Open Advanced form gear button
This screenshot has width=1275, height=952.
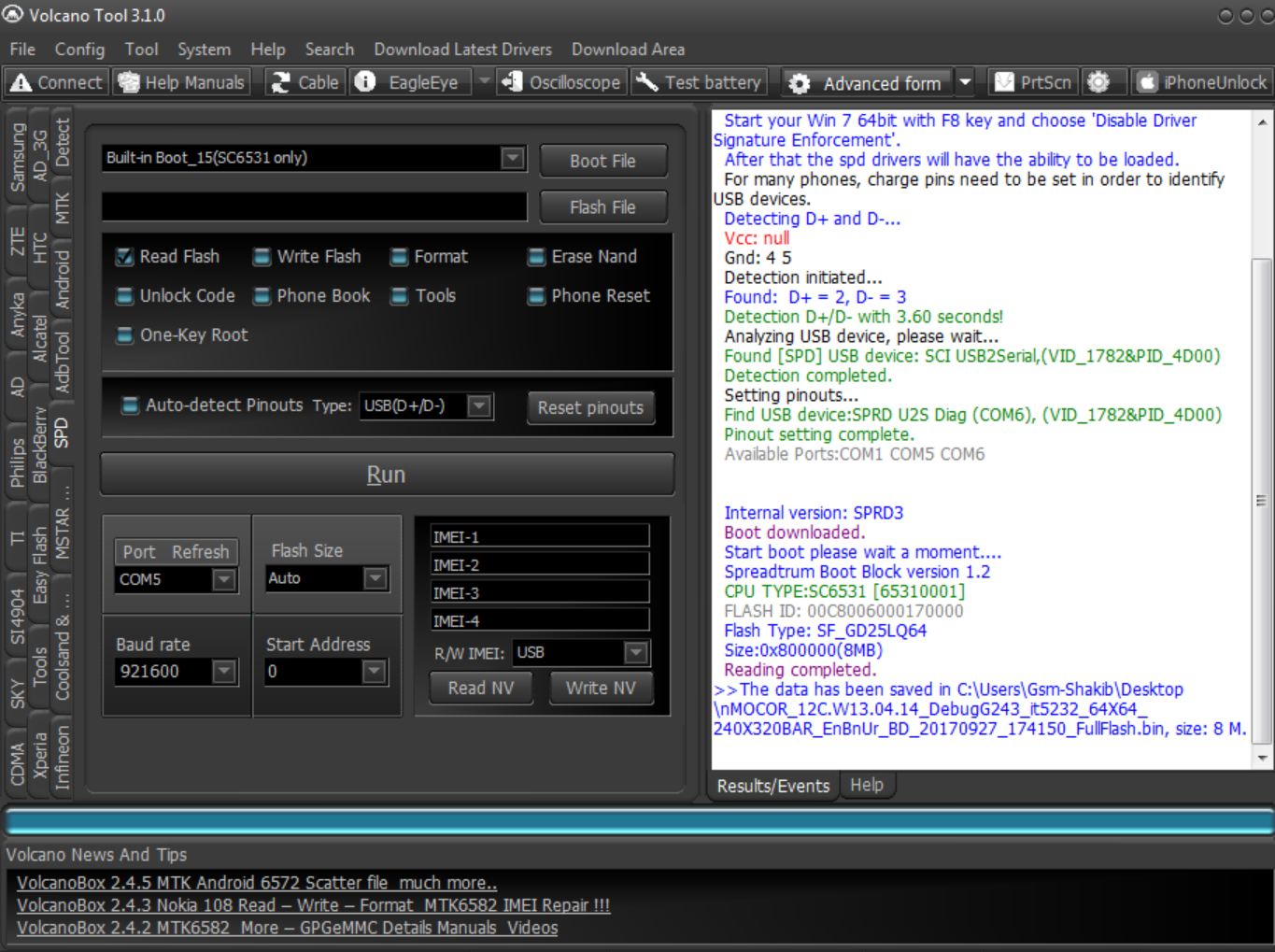coord(868,84)
